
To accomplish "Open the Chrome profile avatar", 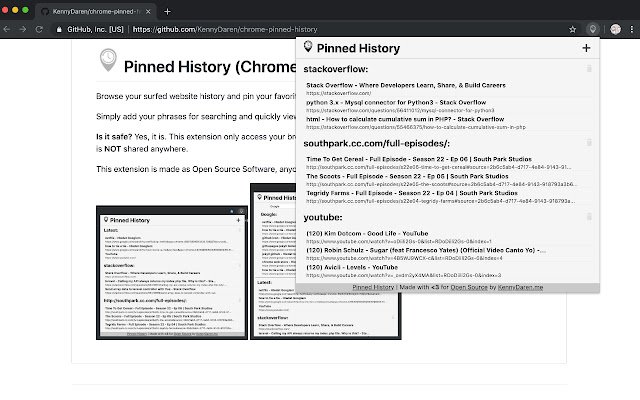I will tap(616, 29).
